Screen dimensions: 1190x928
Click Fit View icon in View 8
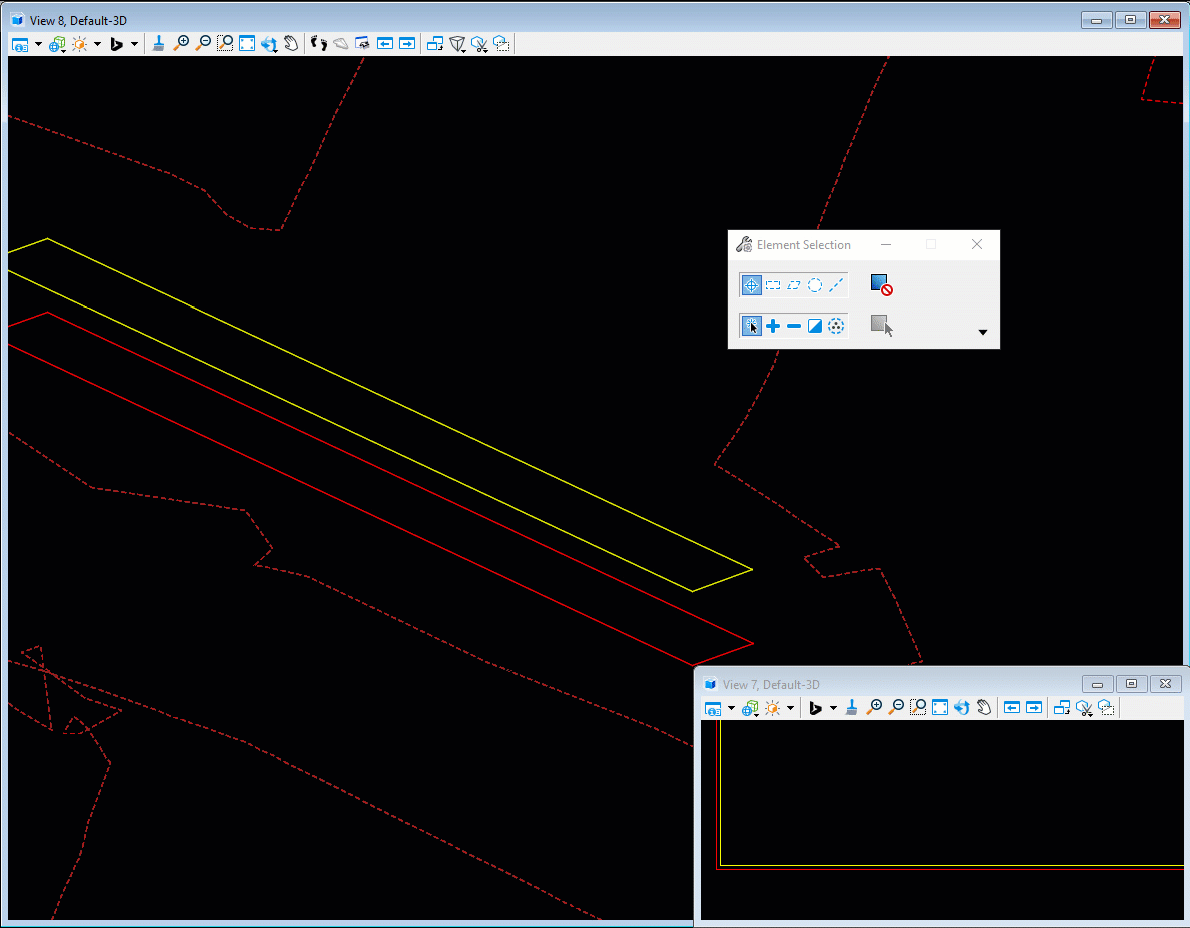coord(247,44)
